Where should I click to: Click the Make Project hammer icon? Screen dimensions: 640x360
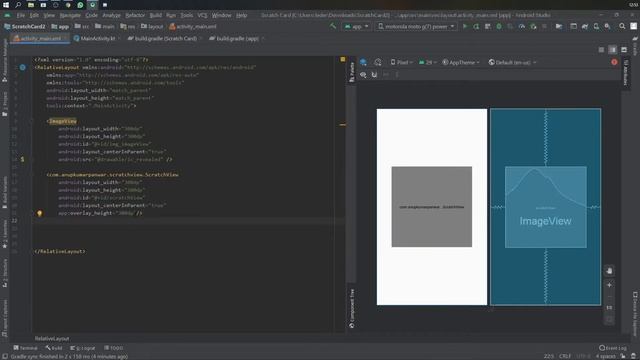point(333,26)
